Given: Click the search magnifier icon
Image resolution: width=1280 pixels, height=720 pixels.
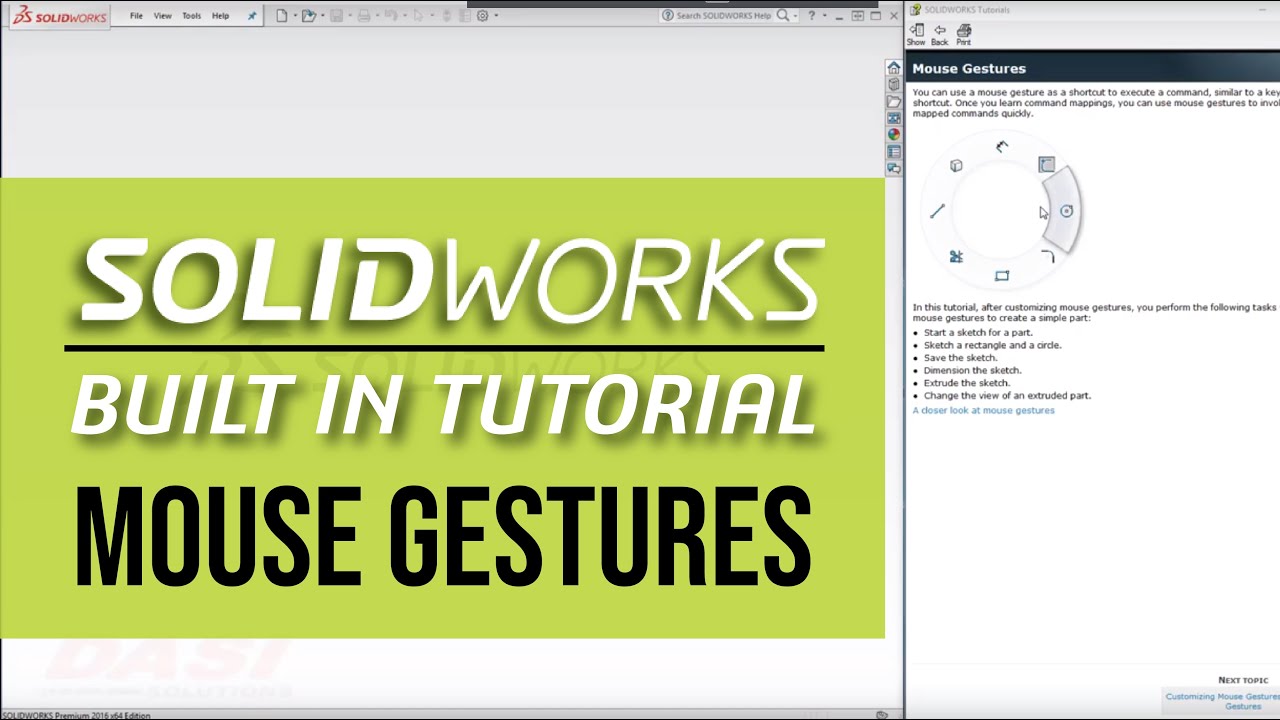Looking at the screenshot, I should coord(784,16).
